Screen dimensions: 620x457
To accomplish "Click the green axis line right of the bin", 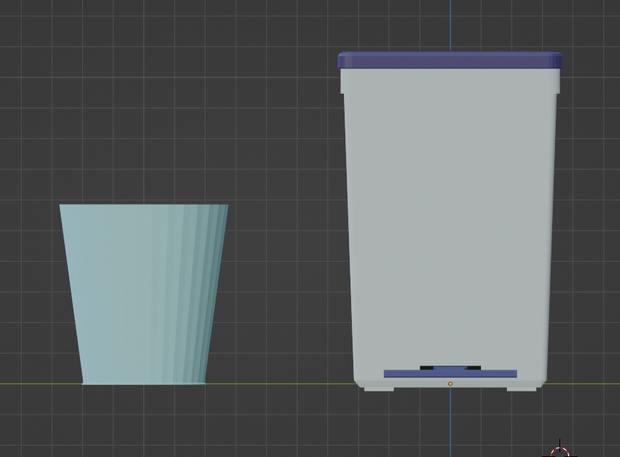I will pyautogui.click(x=583, y=383).
